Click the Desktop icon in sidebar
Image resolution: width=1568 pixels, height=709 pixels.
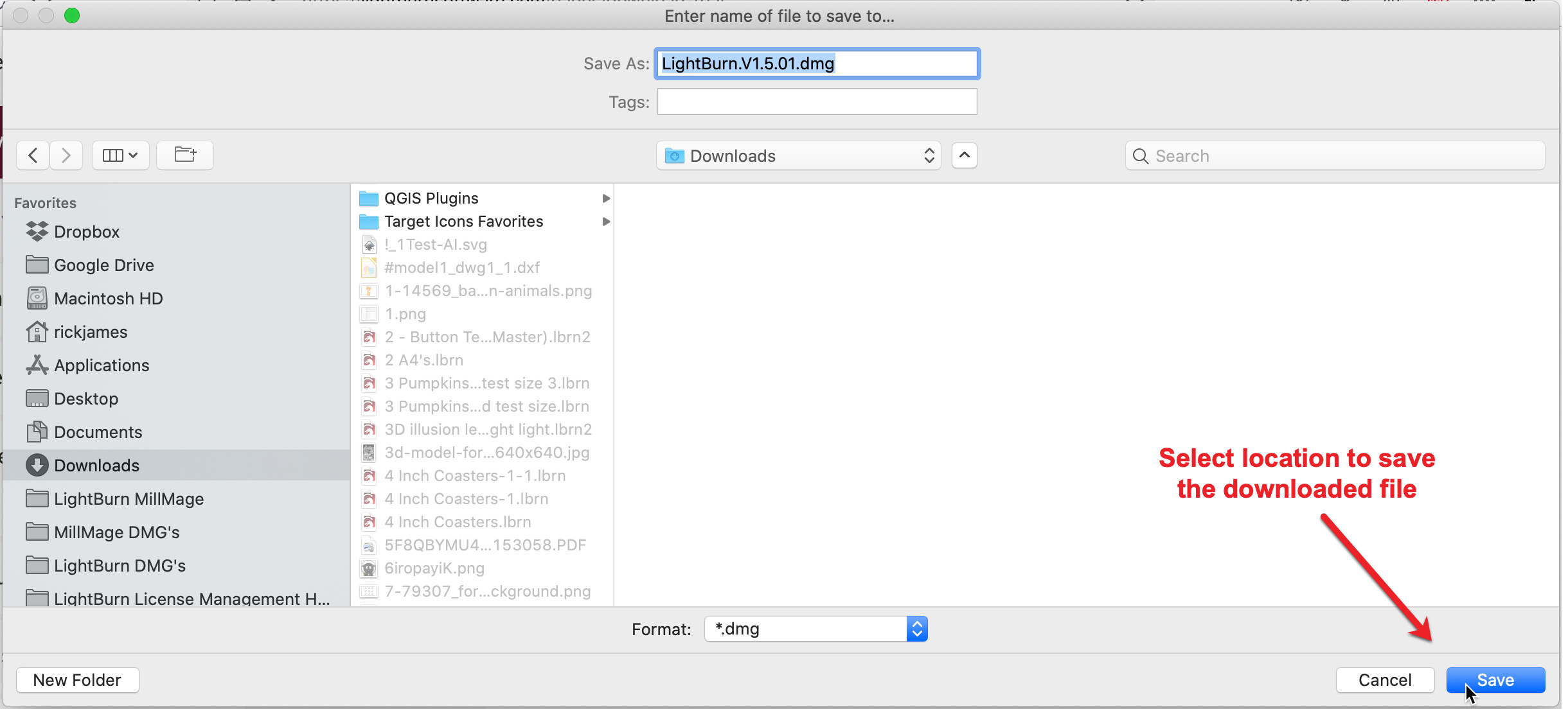(x=37, y=398)
